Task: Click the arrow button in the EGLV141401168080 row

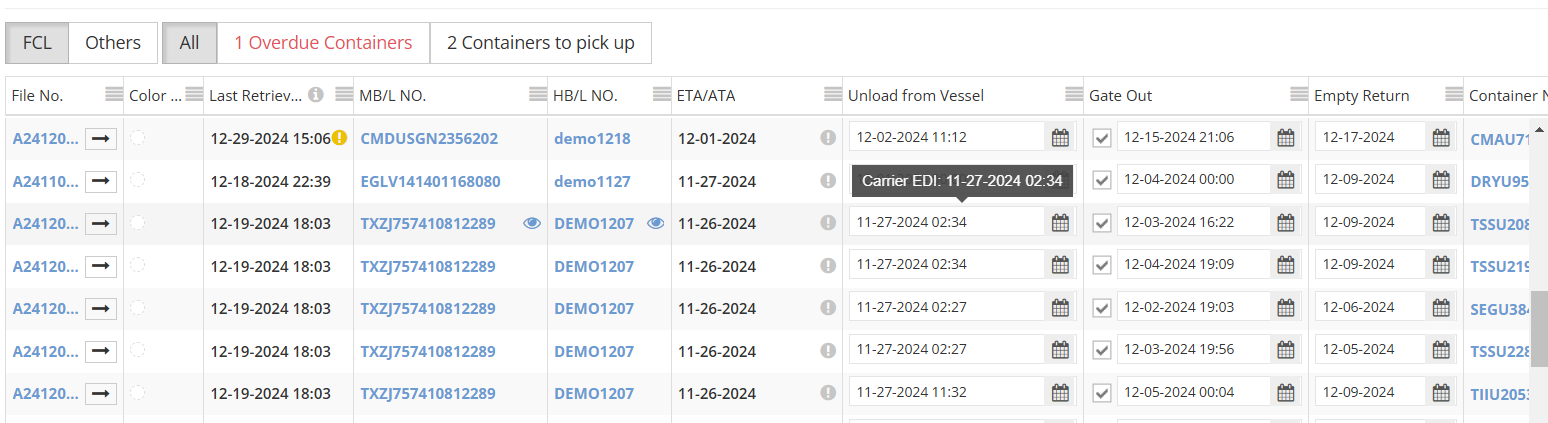Action: [x=100, y=181]
